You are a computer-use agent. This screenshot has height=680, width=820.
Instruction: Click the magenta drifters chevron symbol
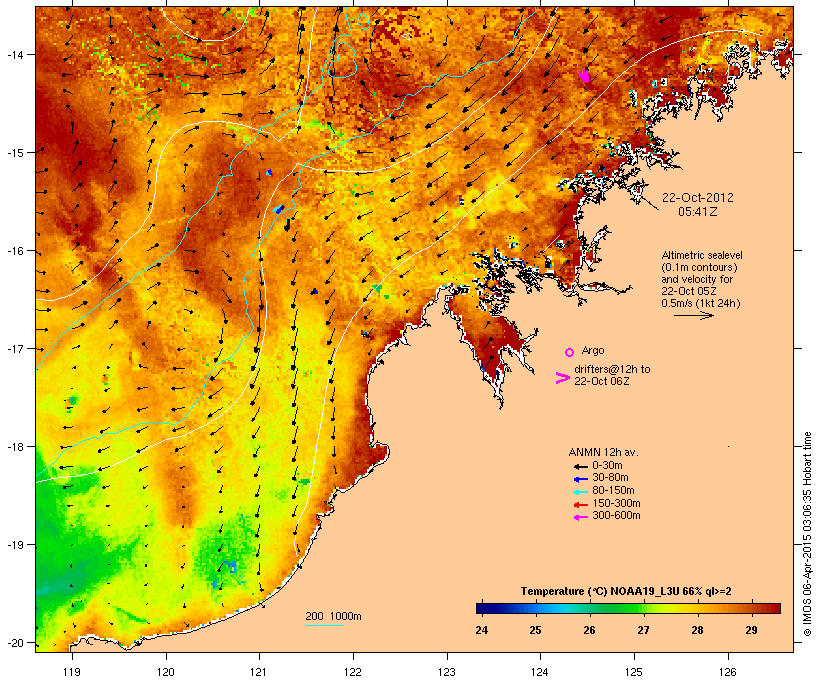coord(562,378)
